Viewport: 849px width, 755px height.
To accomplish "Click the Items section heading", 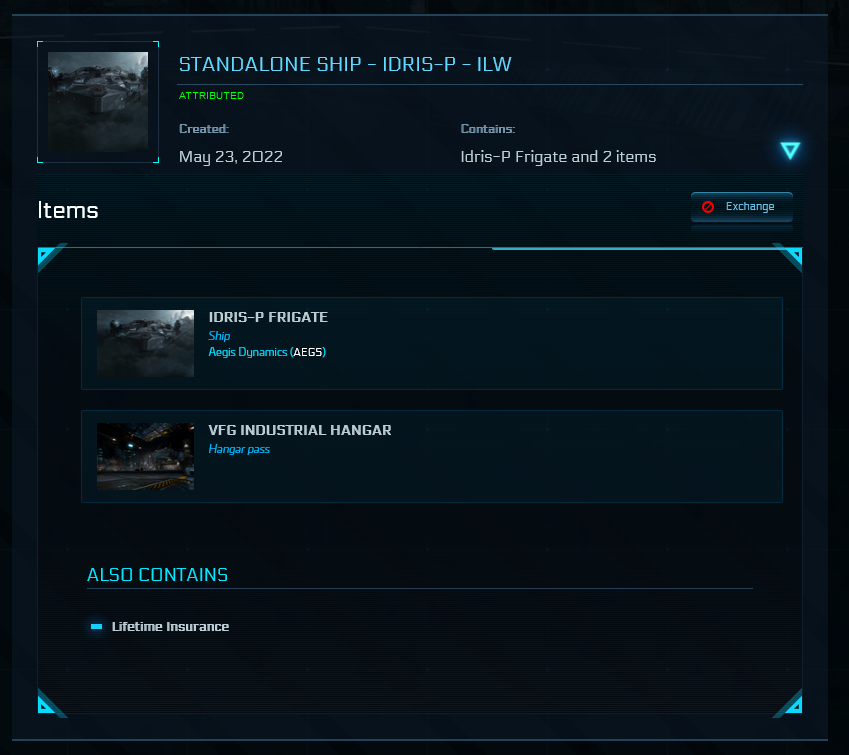I will click(68, 210).
